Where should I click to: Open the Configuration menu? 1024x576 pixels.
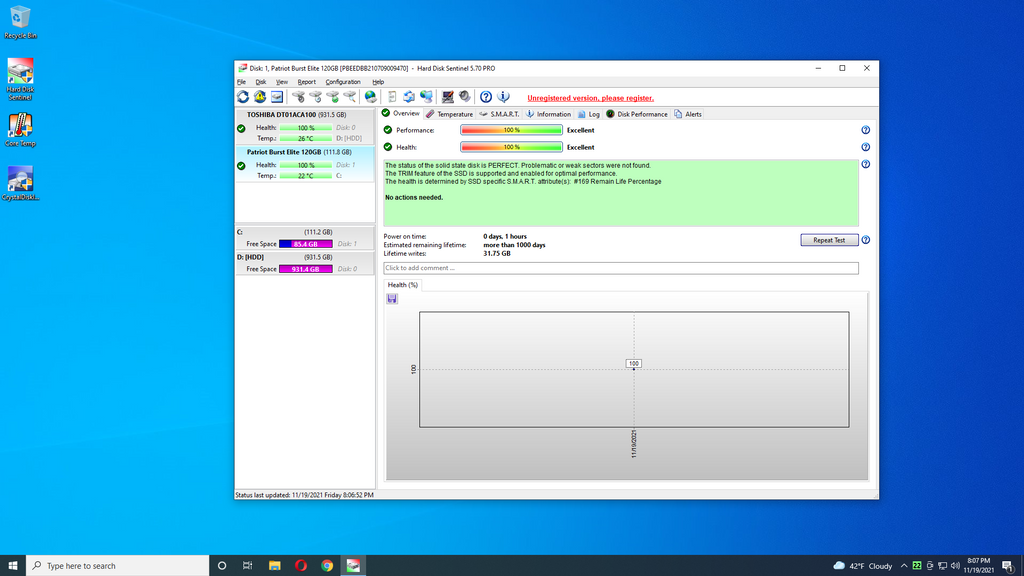[x=342, y=82]
